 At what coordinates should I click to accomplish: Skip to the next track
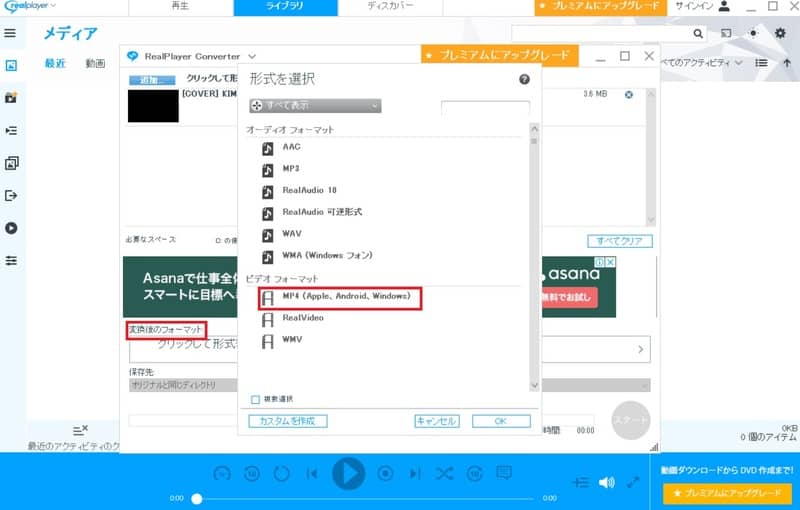[x=415, y=474]
